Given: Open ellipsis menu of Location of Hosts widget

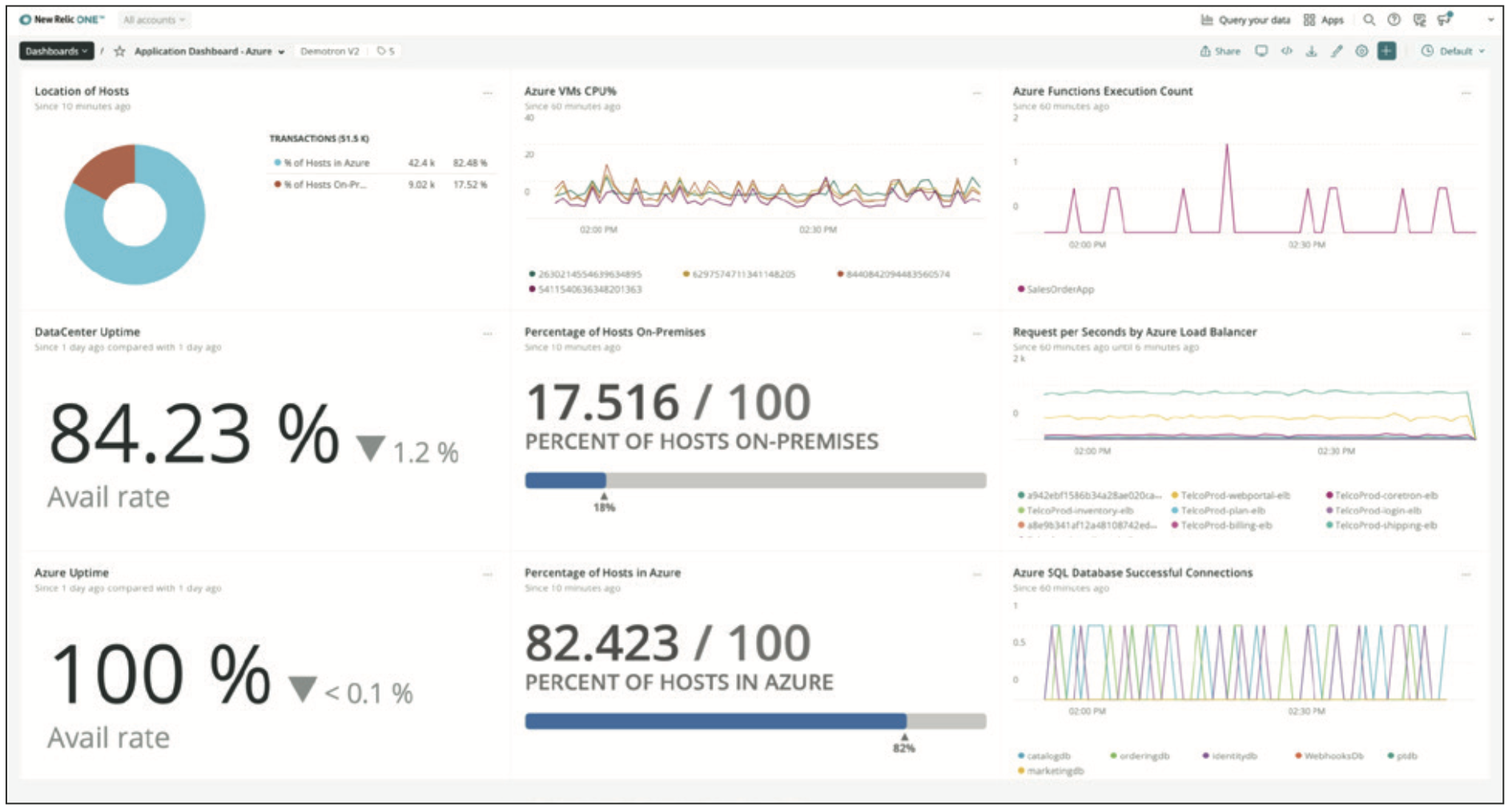Looking at the screenshot, I should (x=487, y=93).
